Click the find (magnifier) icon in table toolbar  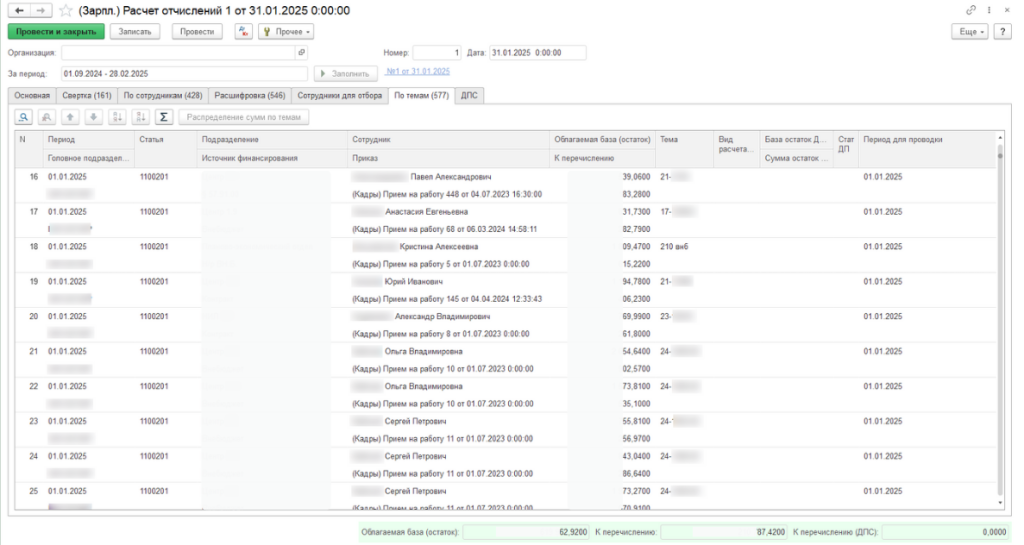point(22,117)
